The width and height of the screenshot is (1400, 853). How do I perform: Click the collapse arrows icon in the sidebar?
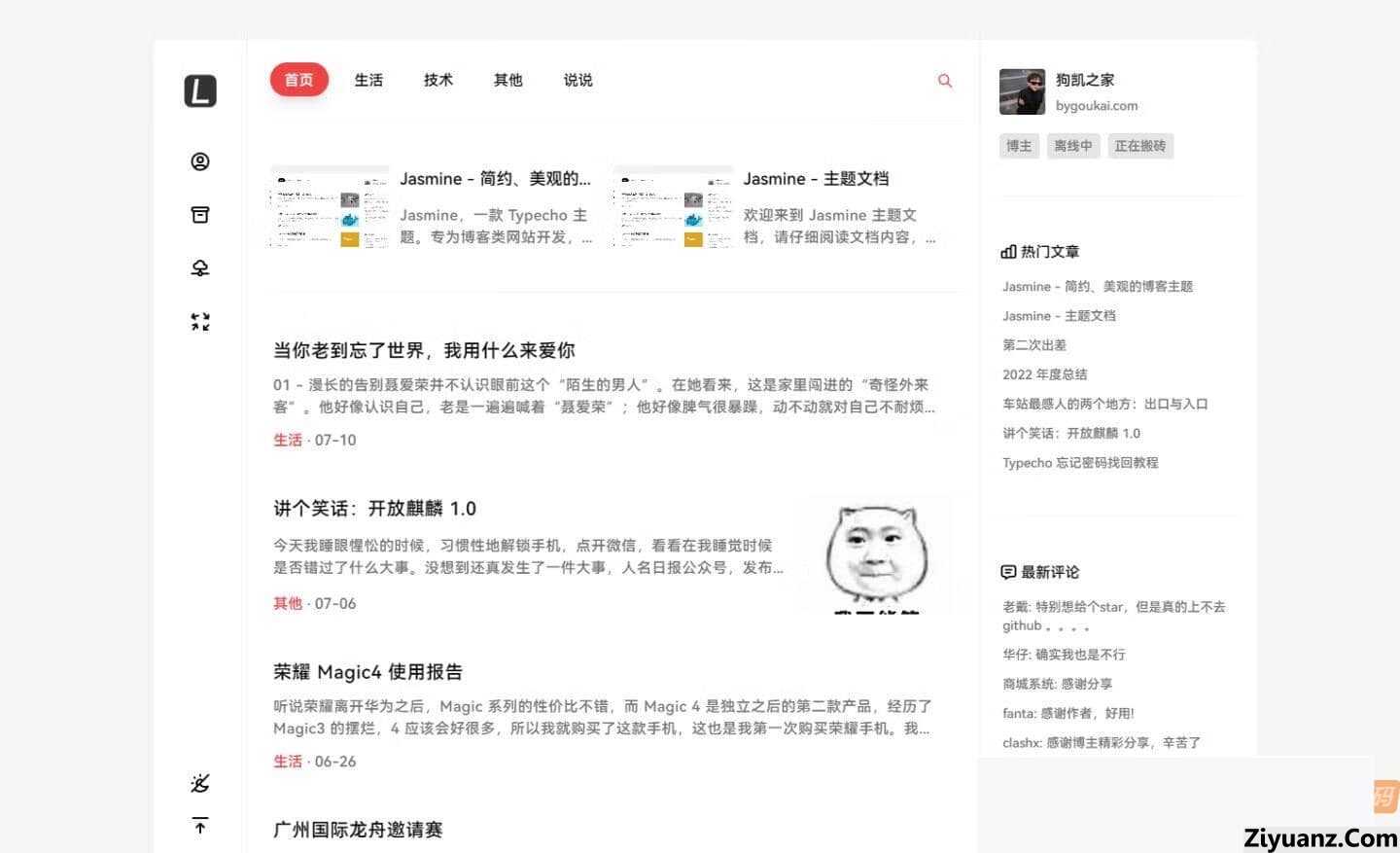pos(200,322)
